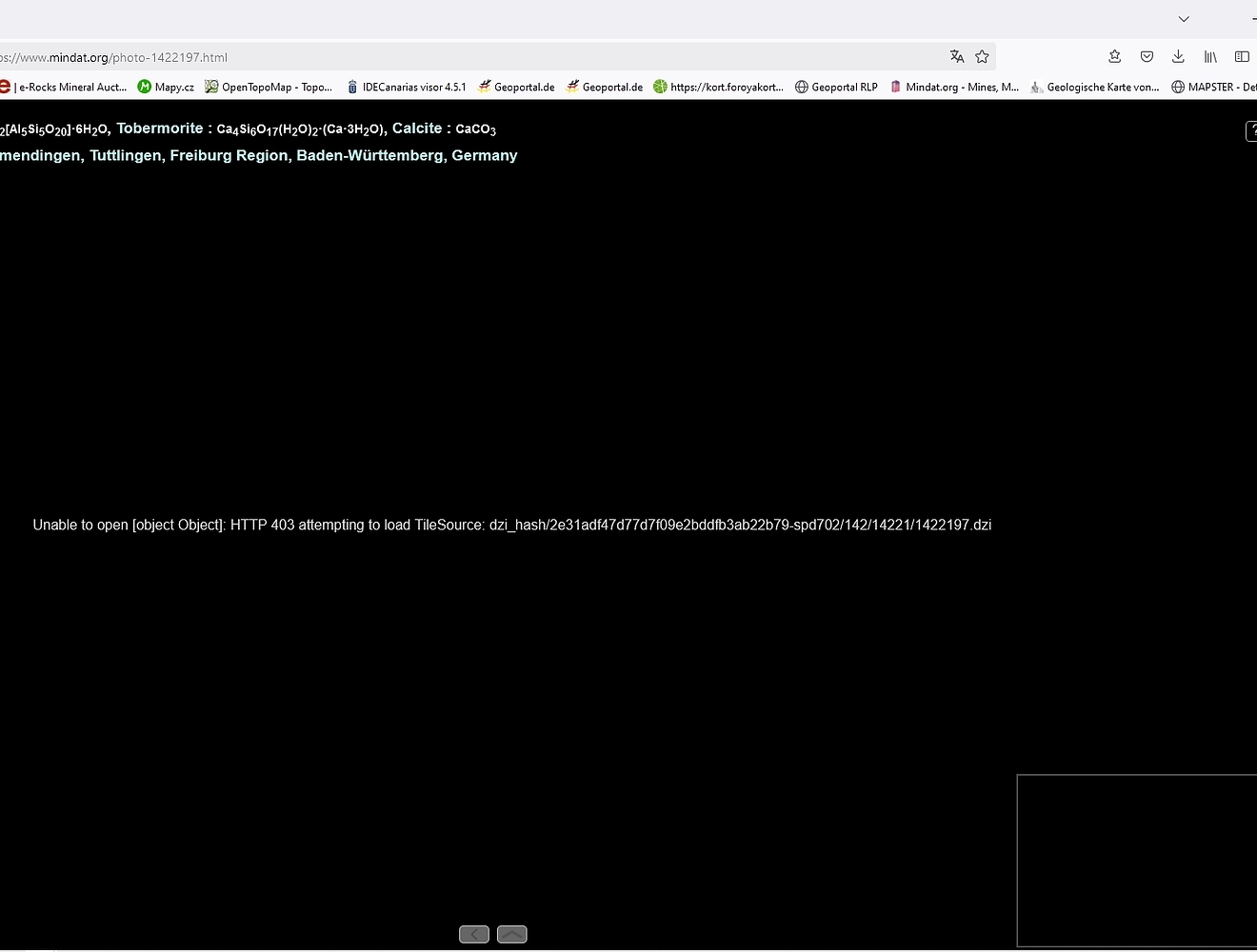Click the up chevron button at bottom
The height and width of the screenshot is (952, 1257).
[512, 934]
